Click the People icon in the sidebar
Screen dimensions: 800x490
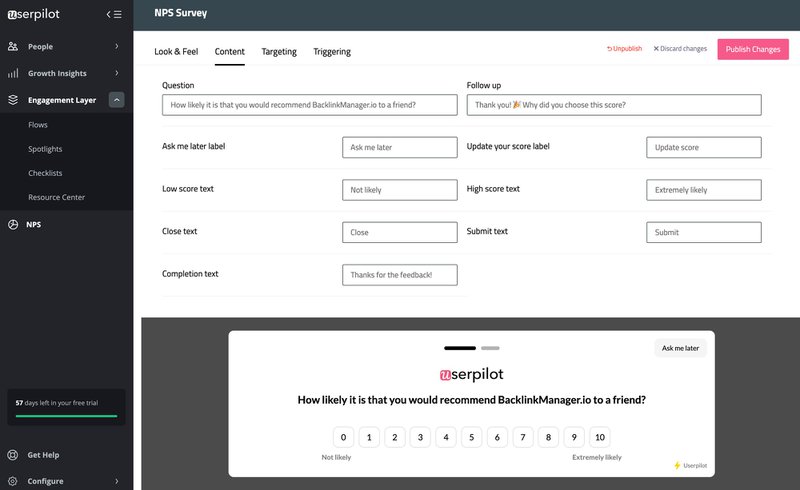pos(13,46)
